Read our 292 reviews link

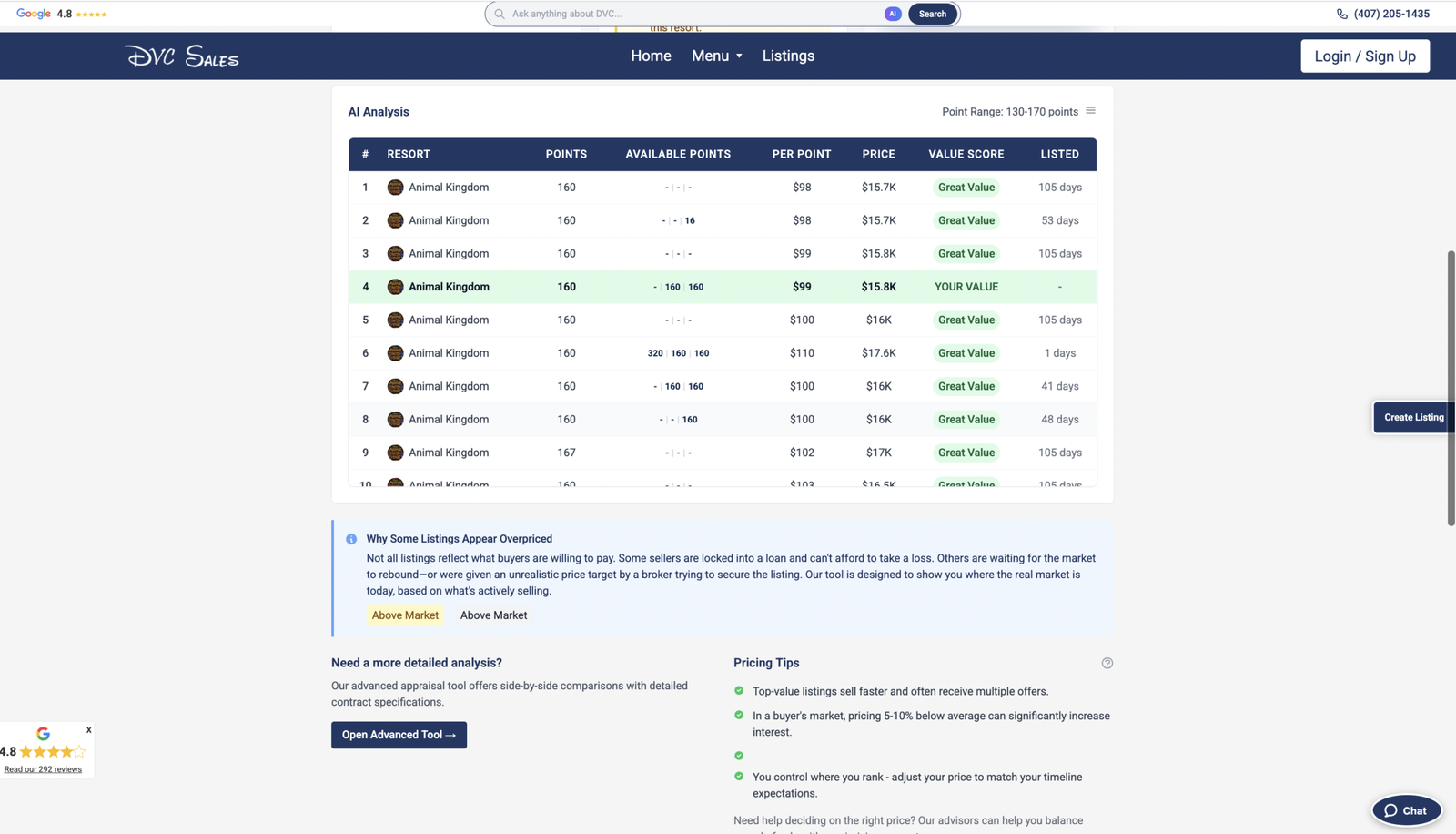[43, 769]
